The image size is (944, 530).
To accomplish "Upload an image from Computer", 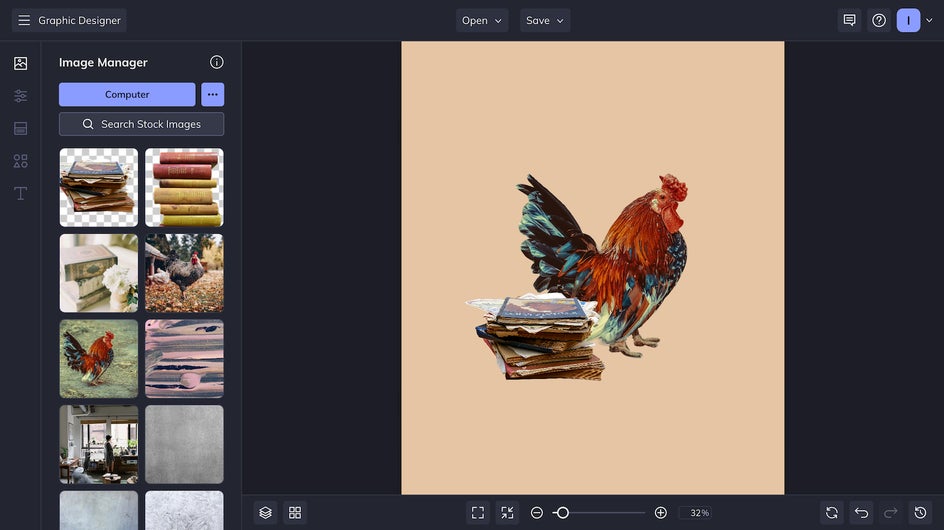I will (x=127, y=95).
